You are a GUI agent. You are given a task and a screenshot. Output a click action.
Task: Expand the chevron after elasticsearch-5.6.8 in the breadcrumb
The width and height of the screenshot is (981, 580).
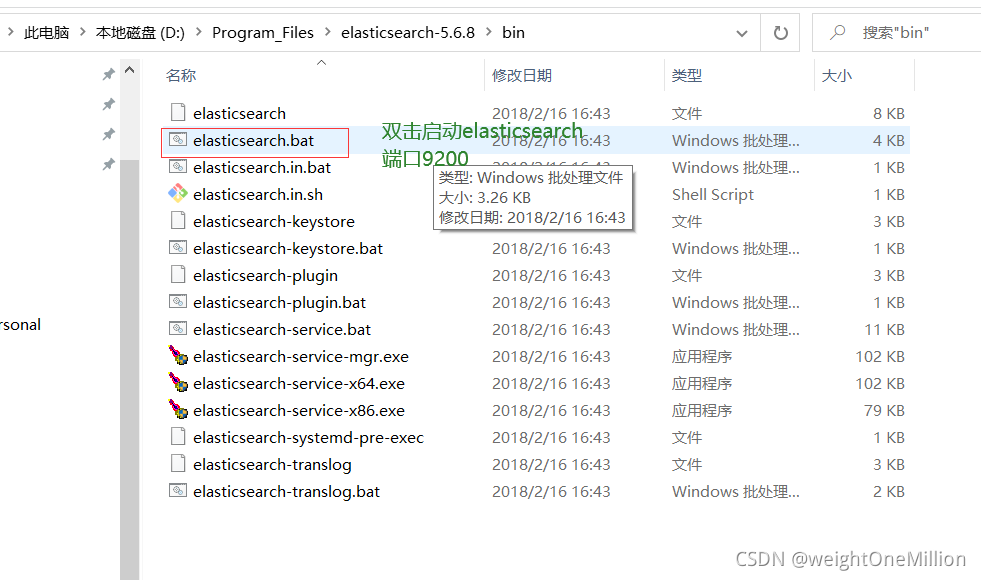click(489, 32)
